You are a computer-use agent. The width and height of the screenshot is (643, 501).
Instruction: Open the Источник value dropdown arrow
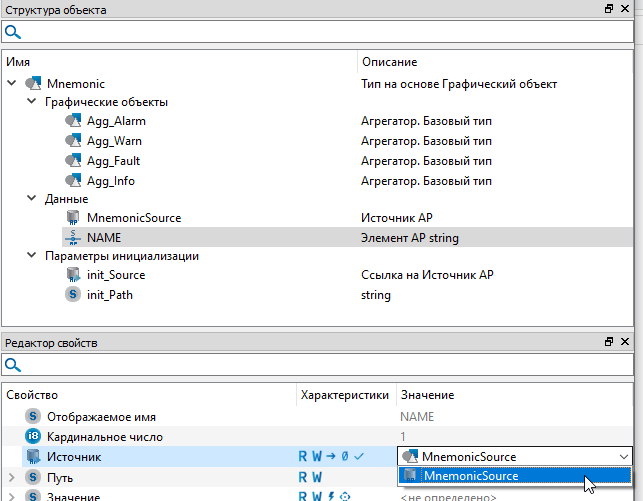(624, 457)
